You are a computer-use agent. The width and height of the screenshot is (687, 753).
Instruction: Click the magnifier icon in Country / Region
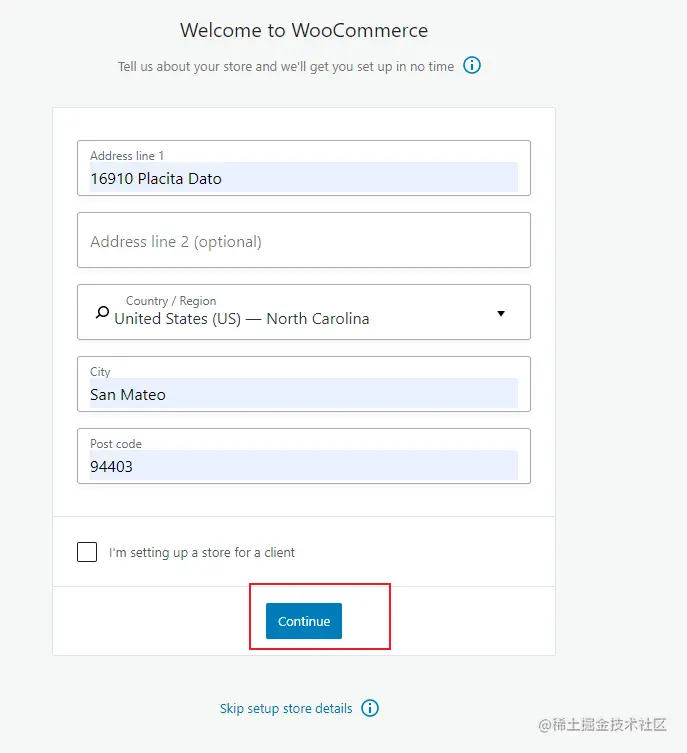(x=102, y=313)
